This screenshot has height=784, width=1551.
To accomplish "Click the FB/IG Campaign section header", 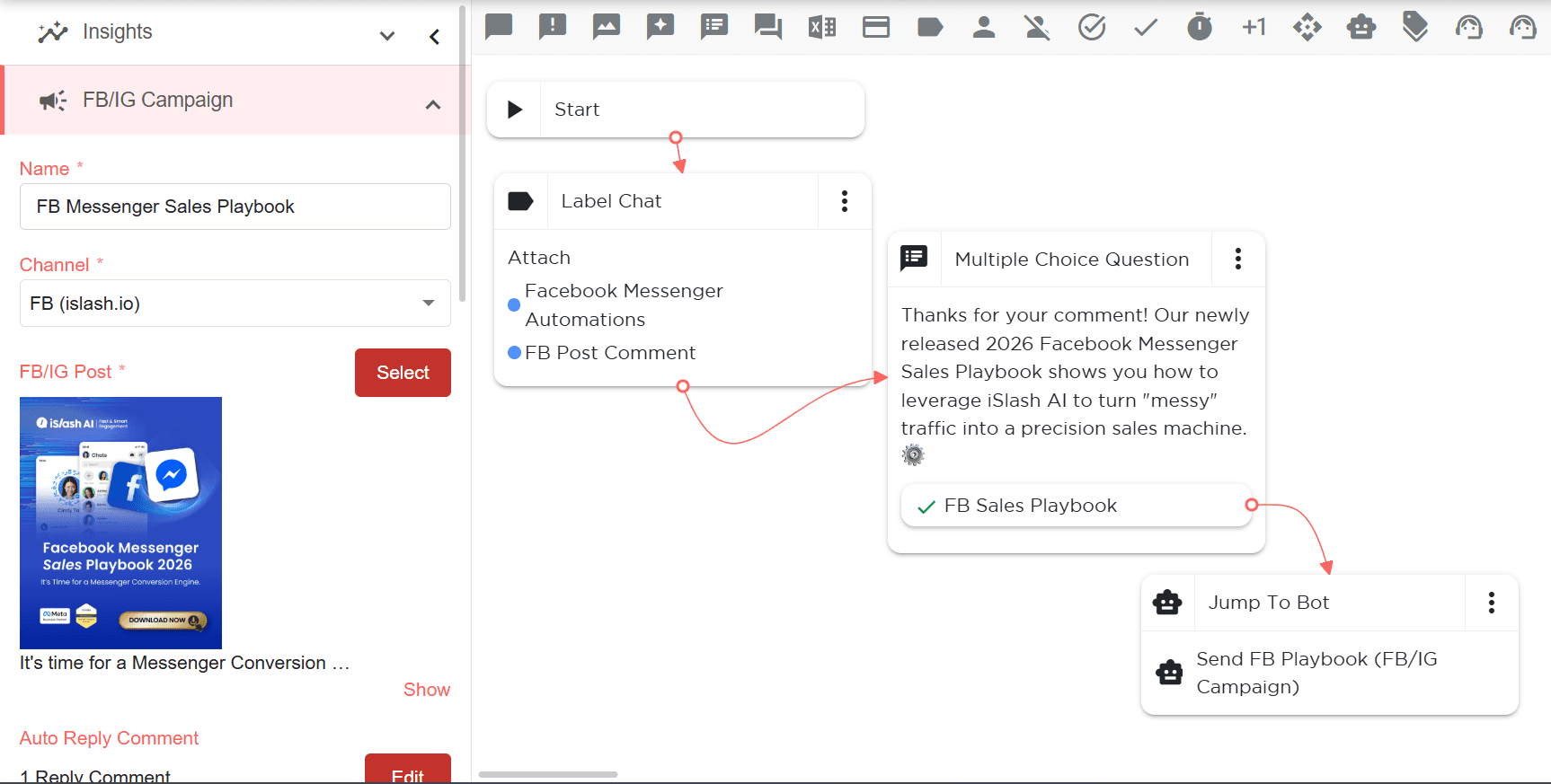I will [235, 100].
